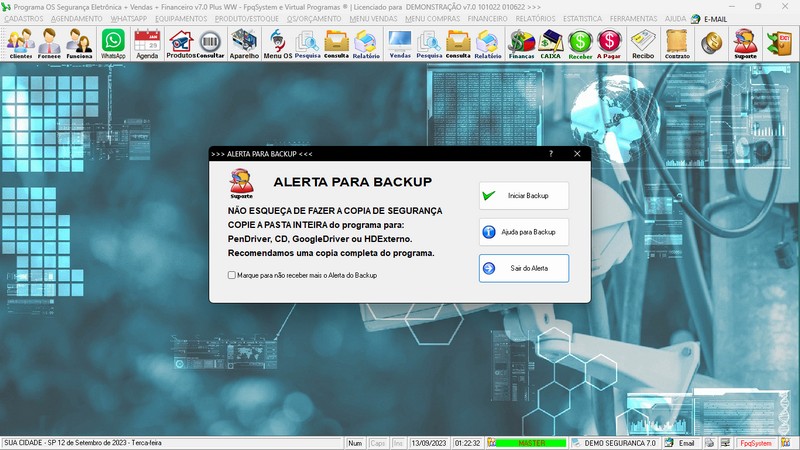Open the EQUIPAMENTOS menu
Screen dimensions: 800x450
[x=181, y=18]
